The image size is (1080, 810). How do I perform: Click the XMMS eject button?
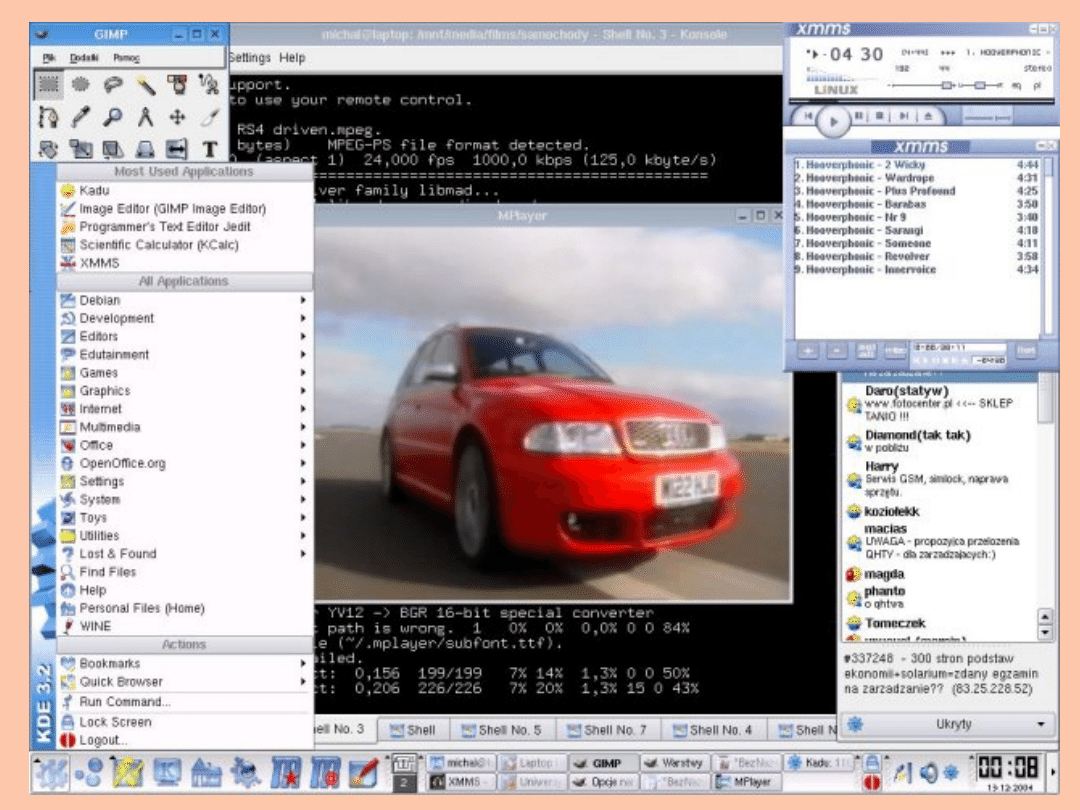(x=928, y=116)
